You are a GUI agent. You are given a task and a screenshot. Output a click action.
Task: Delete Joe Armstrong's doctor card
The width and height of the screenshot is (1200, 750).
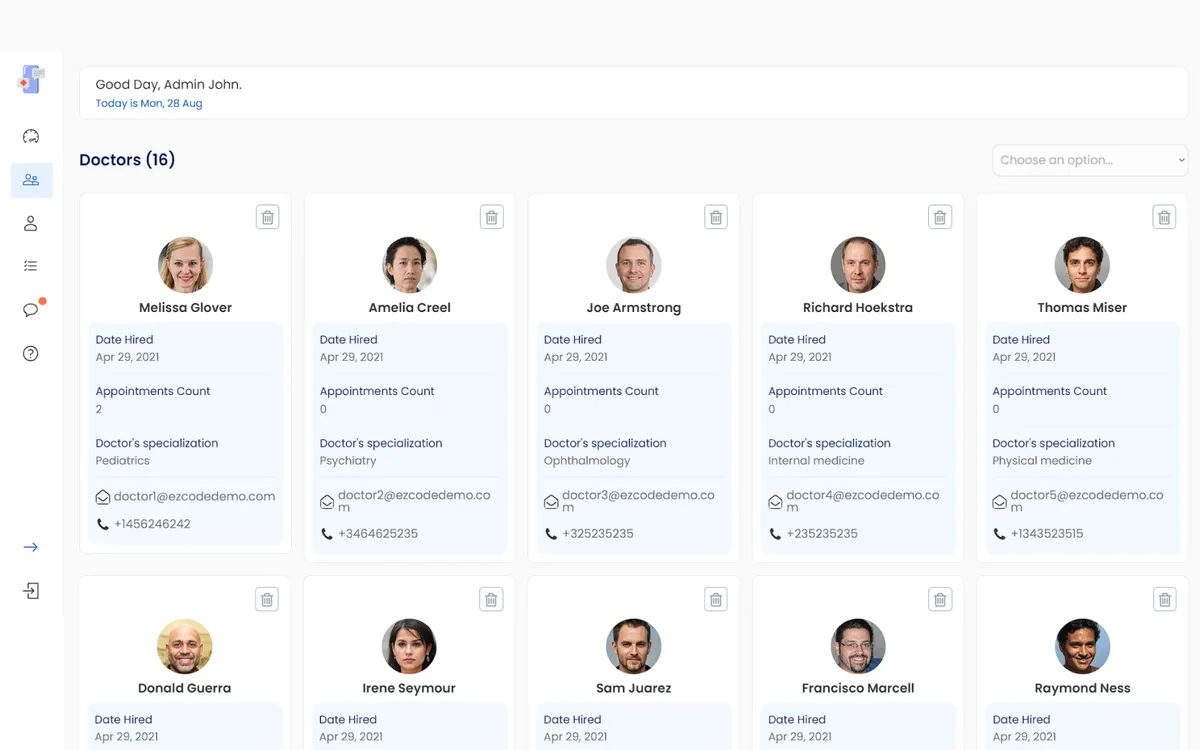click(x=715, y=217)
